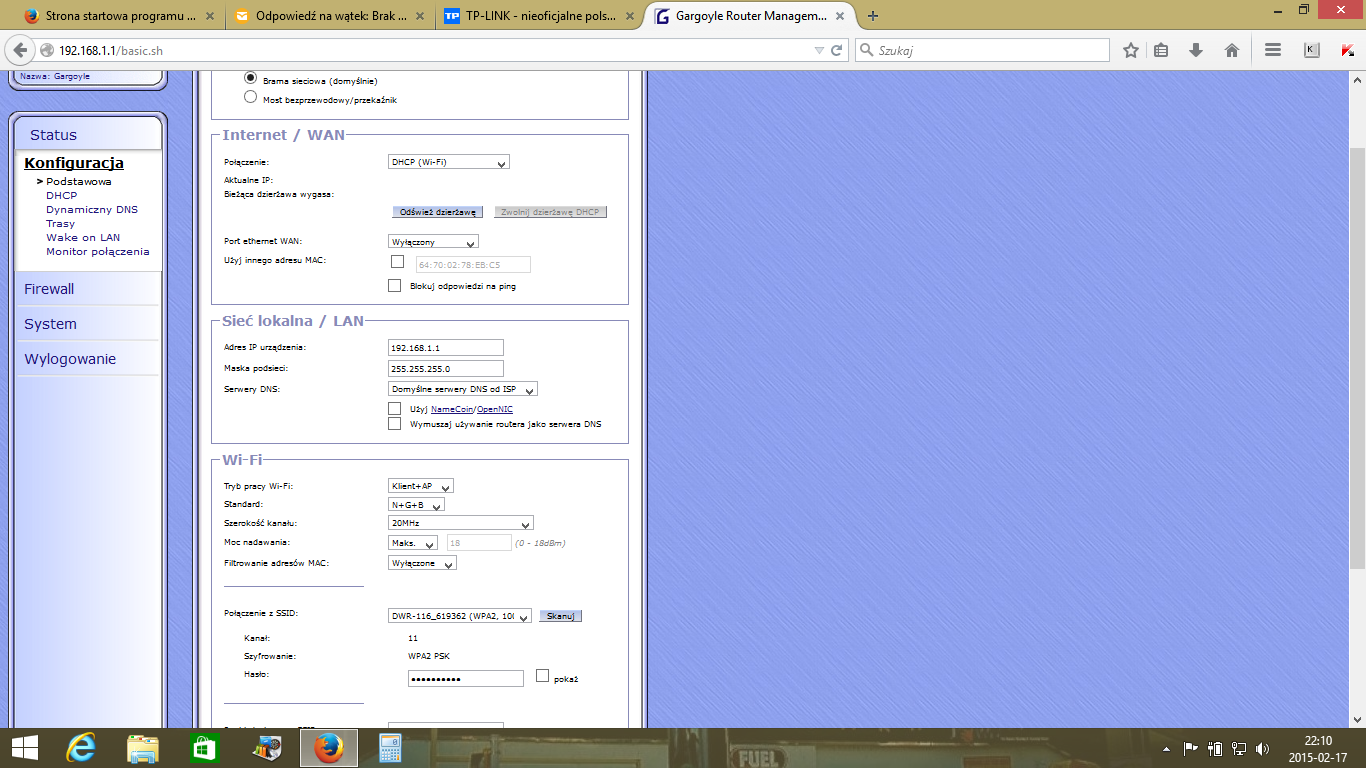The height and width of the screenshot is (768, 1366).
Task: Click the 'Adres IP urządzenia' input field
Action: [x=446, y=347]
